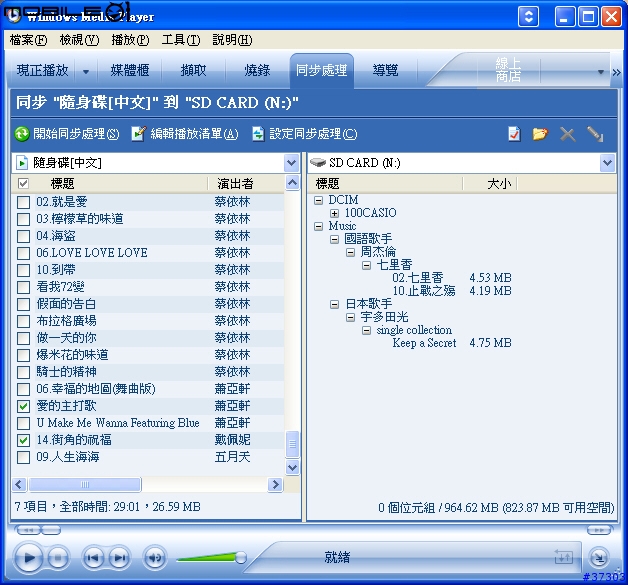The height and width of the screenshot is (585, 628).
Task: Open the 檢視(V) menu
Action: point(79,40)
